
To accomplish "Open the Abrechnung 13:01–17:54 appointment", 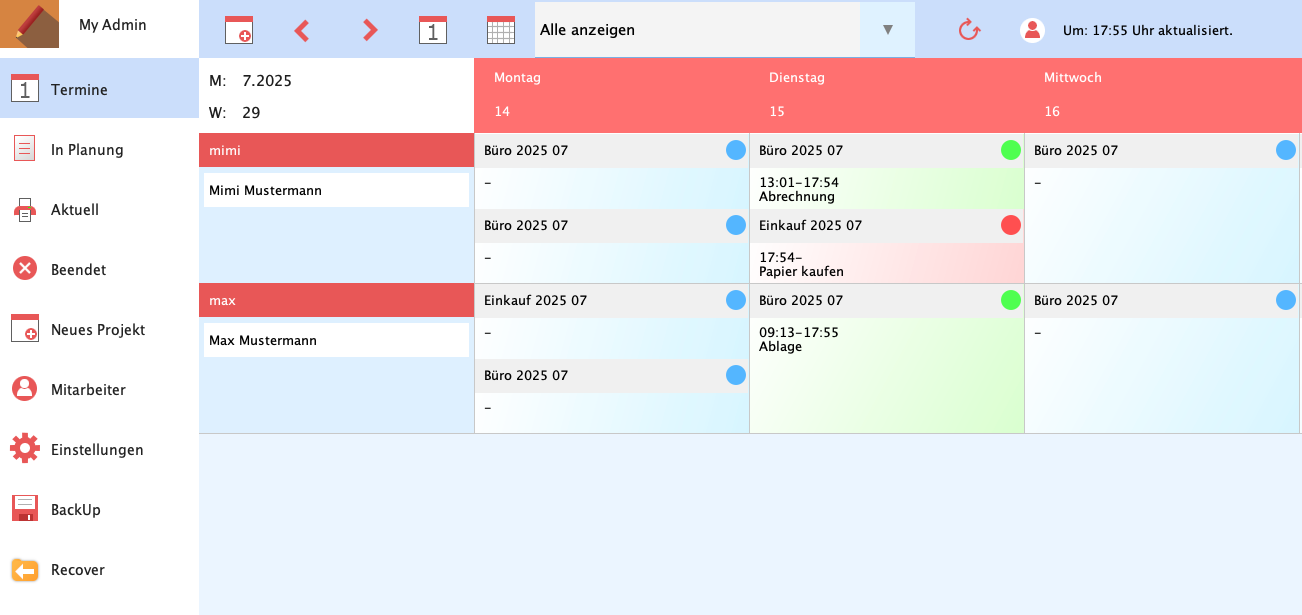I will (886, 189).
